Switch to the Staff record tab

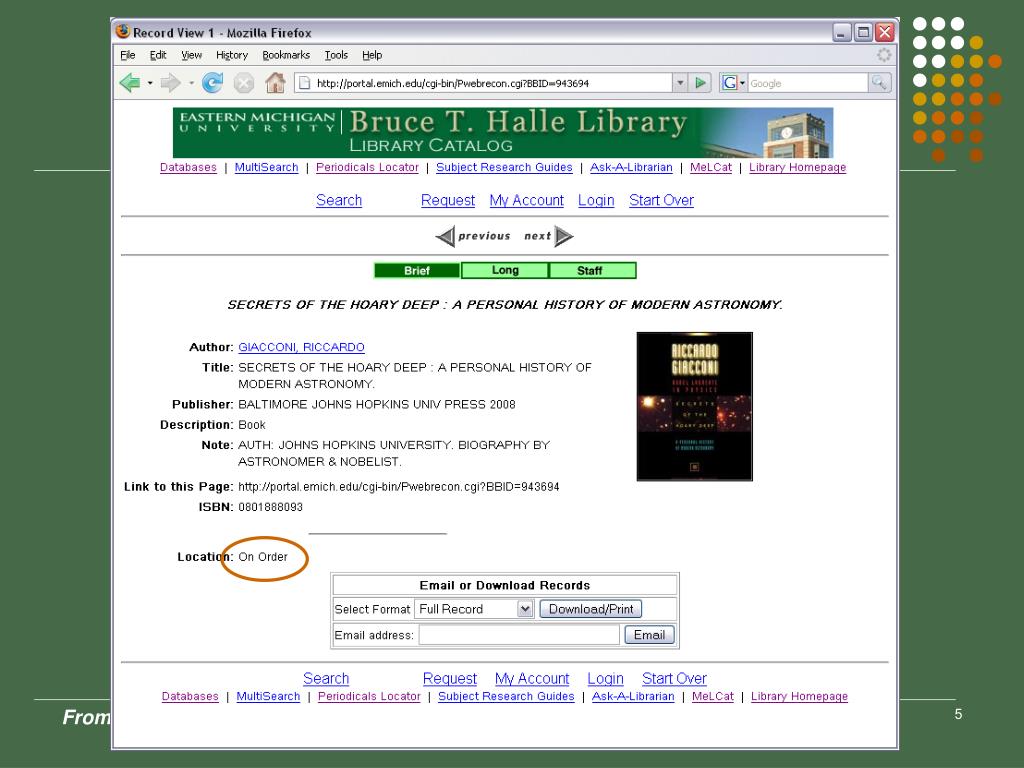tap(592, 270)
